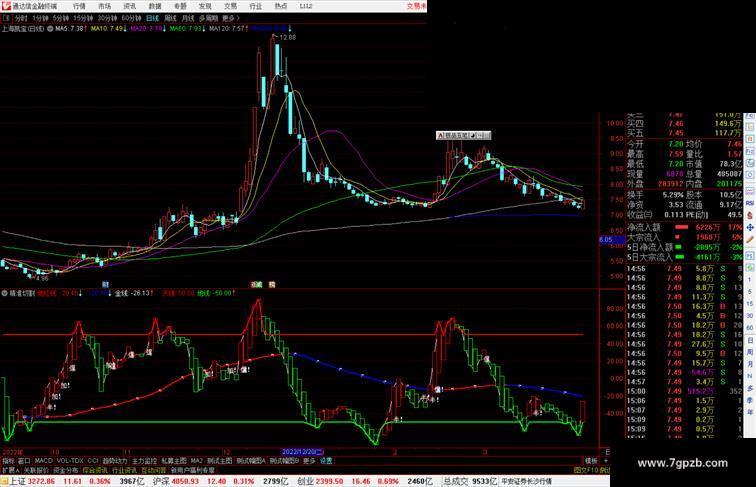Switch to 60分钟 chart period

tap(132, 18)
